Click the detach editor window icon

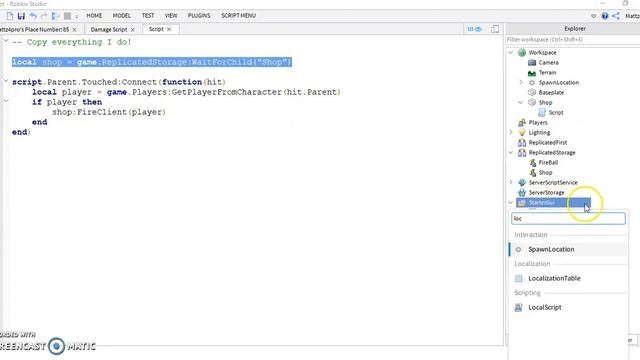point(495,29)
